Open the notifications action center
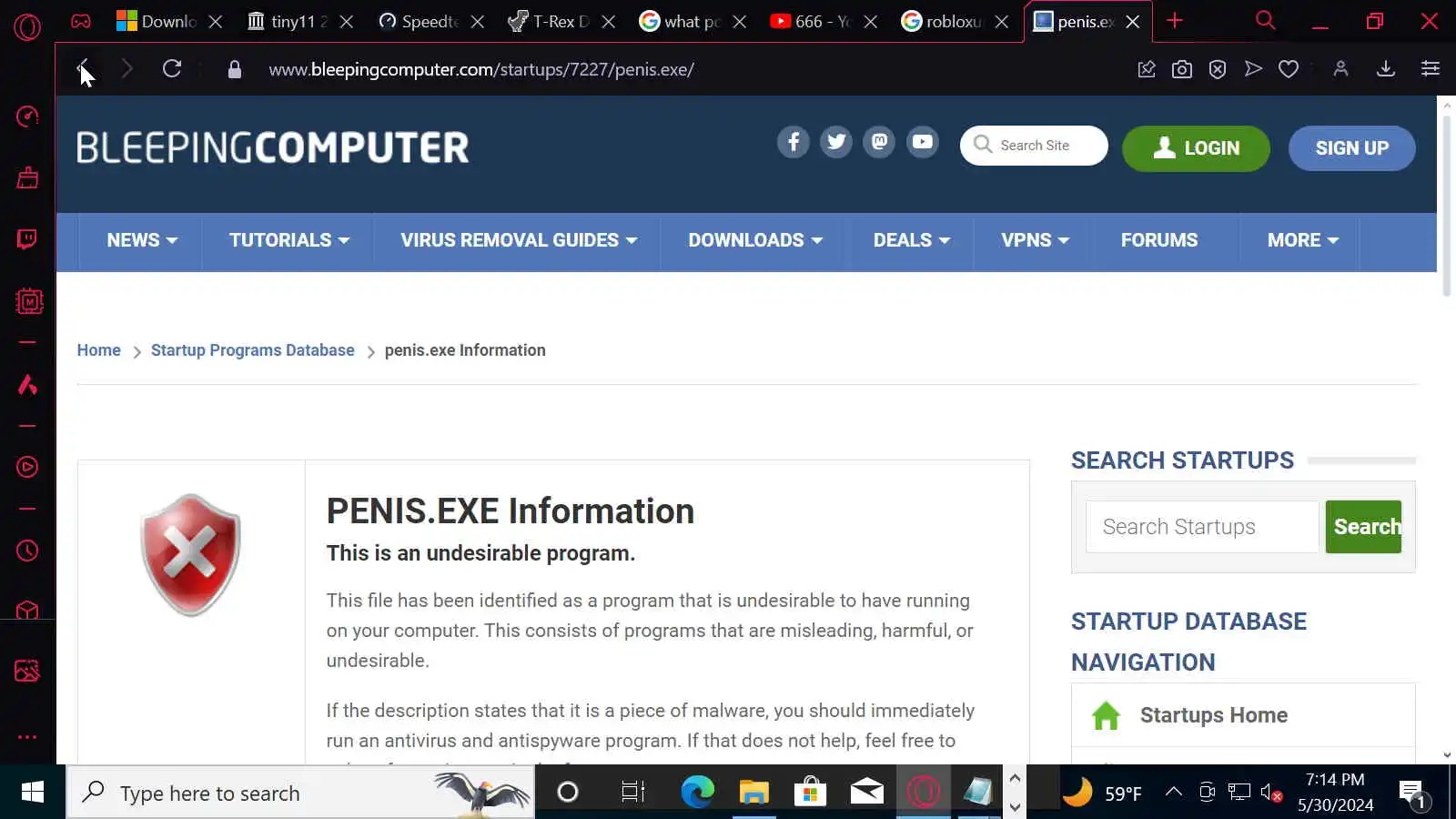The height and width of the screenshot is (819, 1456). [1412, 793]
